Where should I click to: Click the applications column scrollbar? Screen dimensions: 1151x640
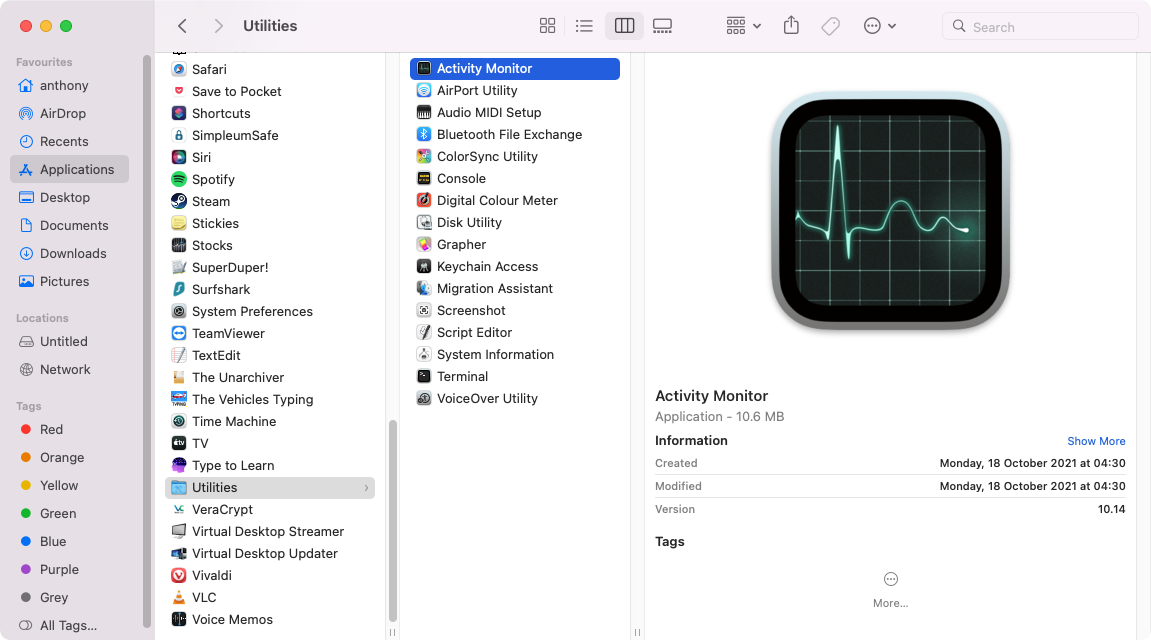click(x=393, y=521)
